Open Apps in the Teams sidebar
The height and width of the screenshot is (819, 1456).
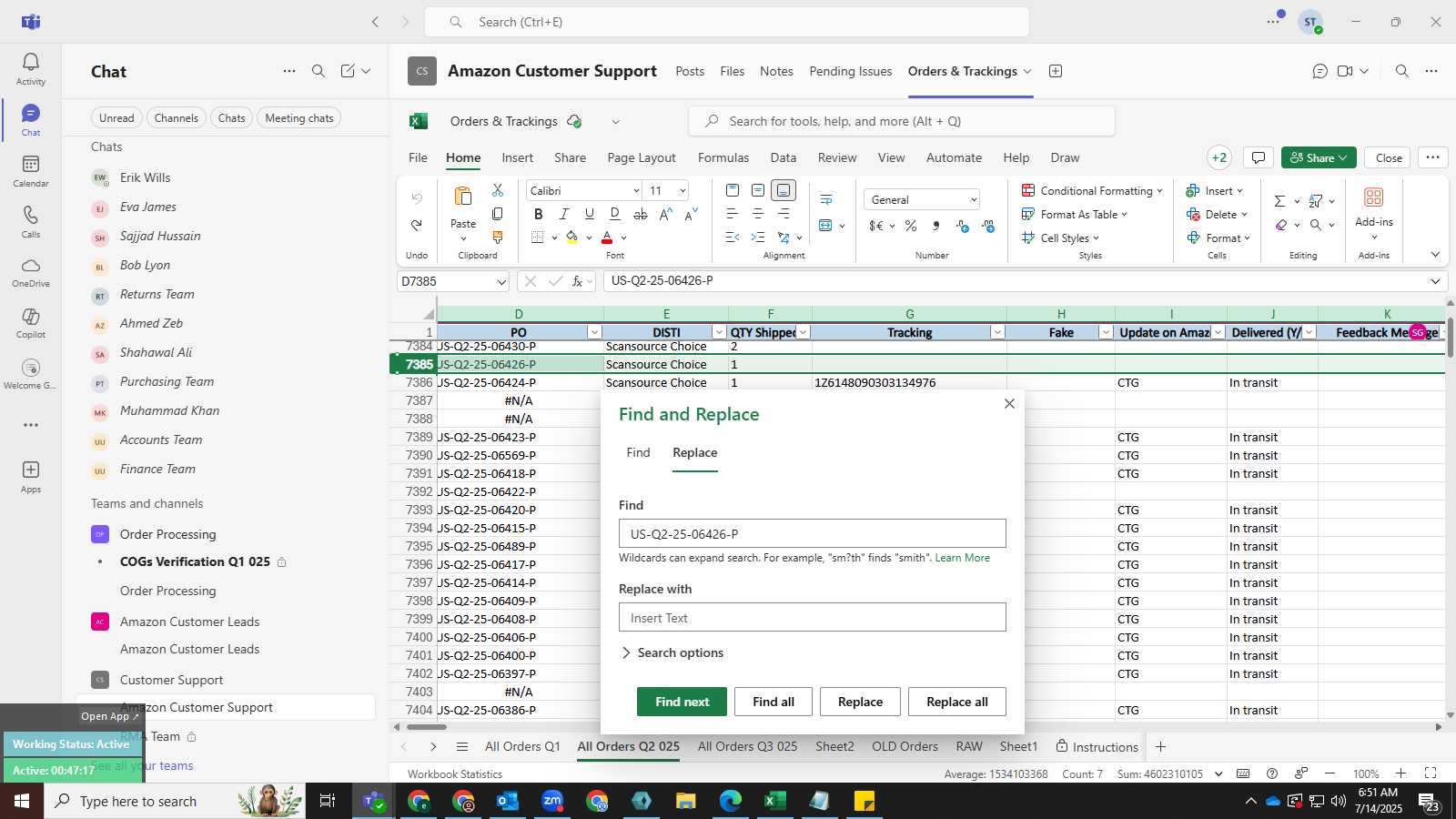pos(30,477)
